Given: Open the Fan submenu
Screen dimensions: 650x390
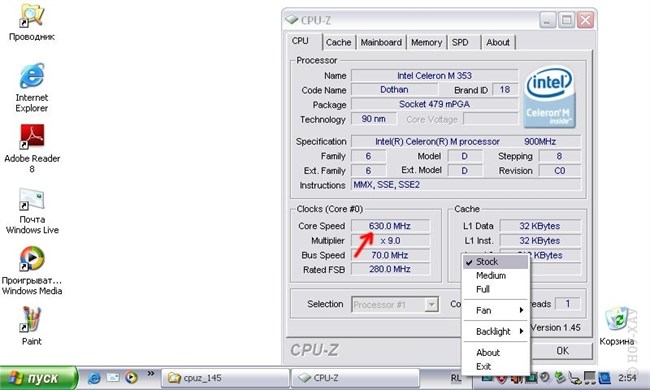Looking at the screenshot, I should (x=496, y=310).
